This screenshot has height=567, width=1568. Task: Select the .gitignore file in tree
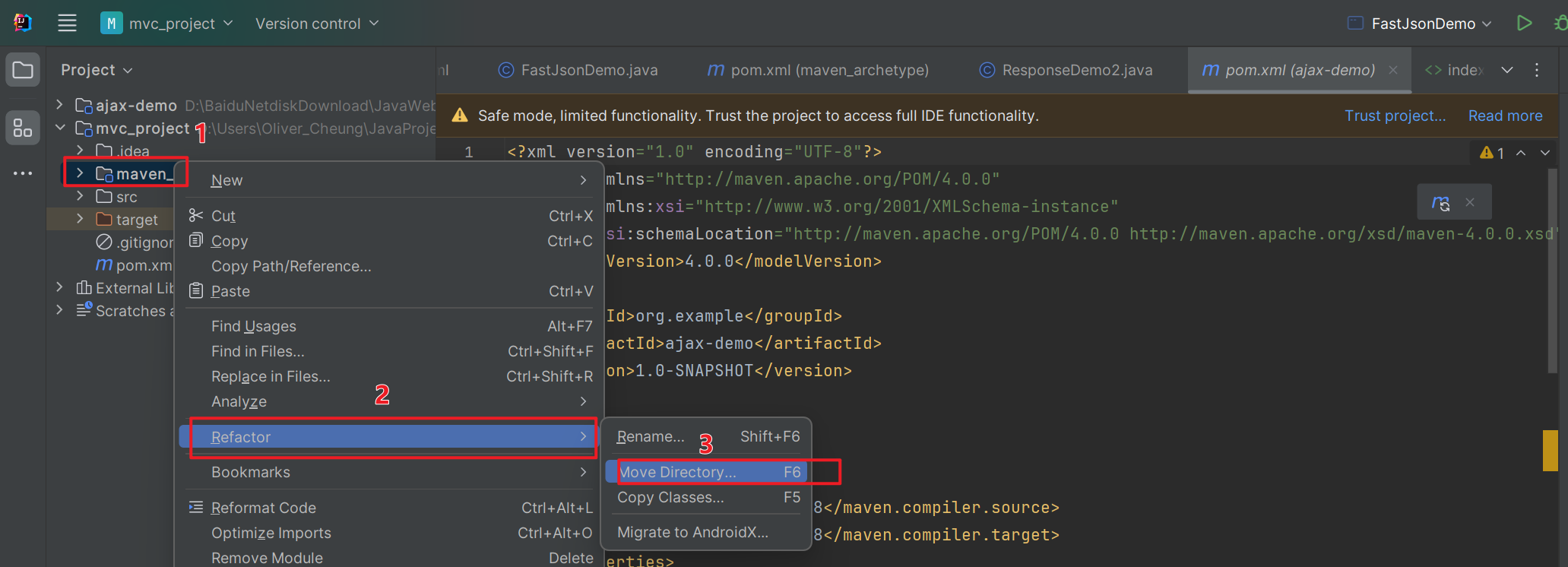pyautogui.click(x=135, y=242)
